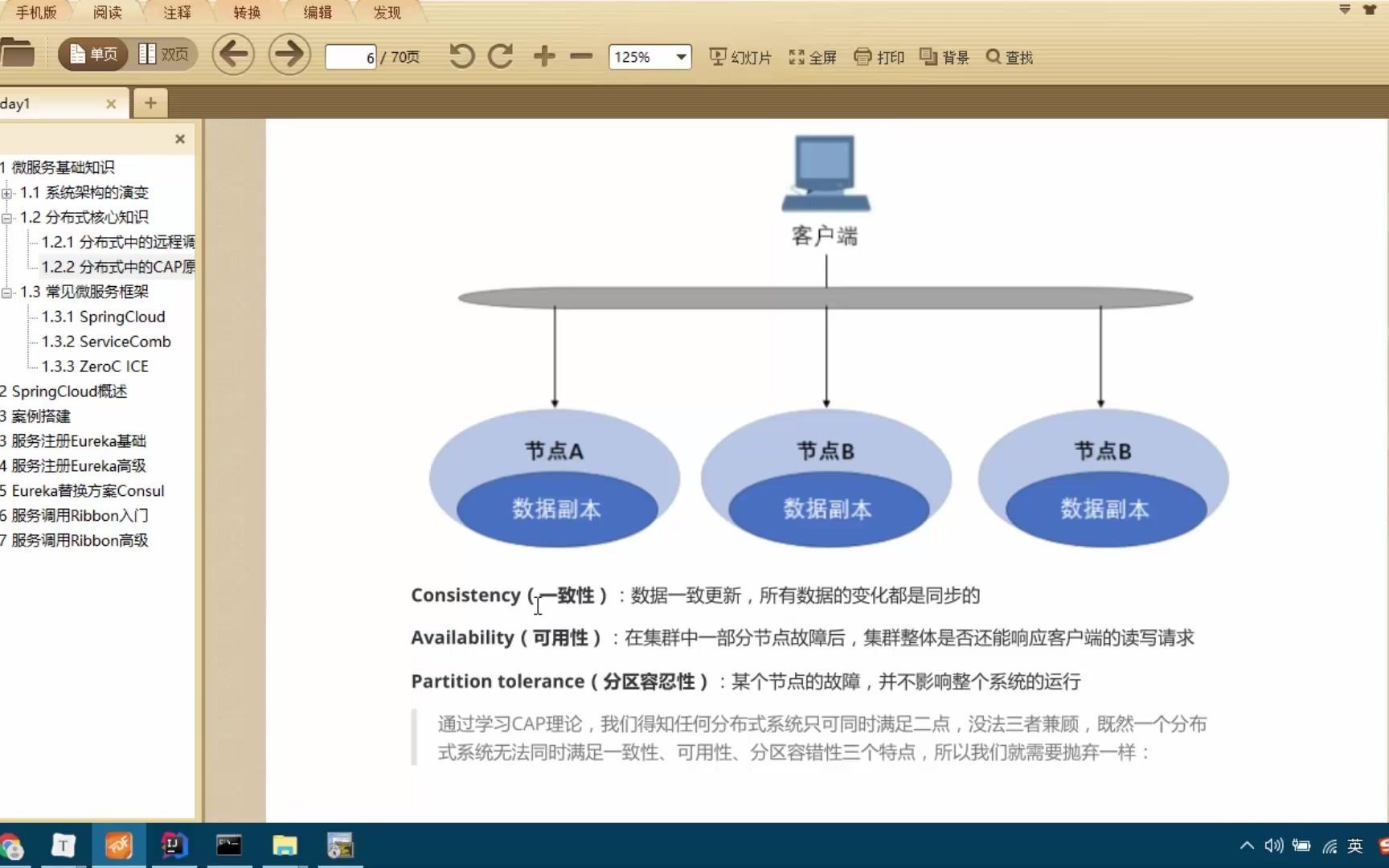Image resolution: width=1389 pixels, height=868 pixels.
Task: Collapse the 1.2 分布式核心知识 tree node
Action: (6, 218)
